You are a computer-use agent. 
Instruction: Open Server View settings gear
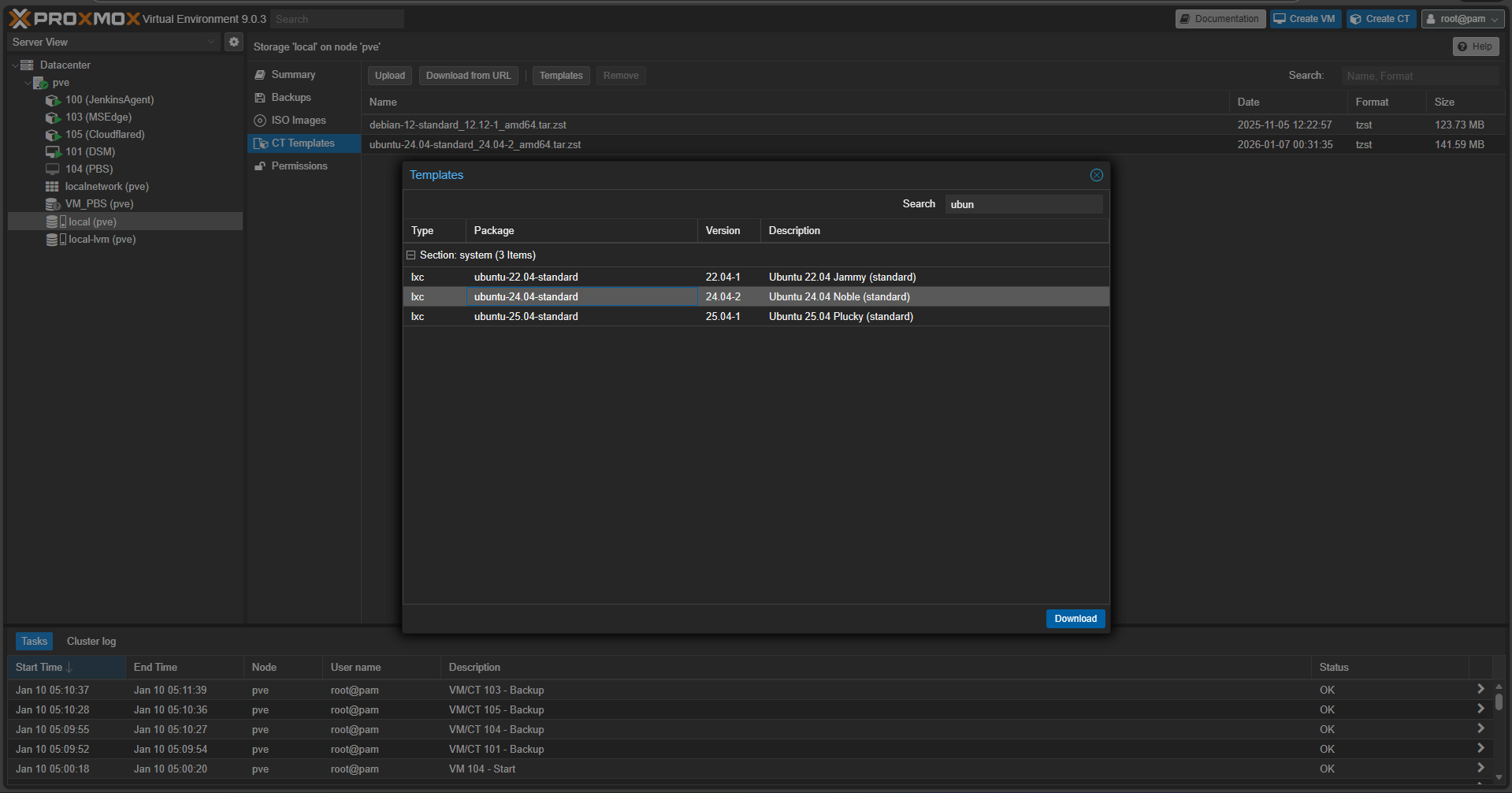[234, 42]
